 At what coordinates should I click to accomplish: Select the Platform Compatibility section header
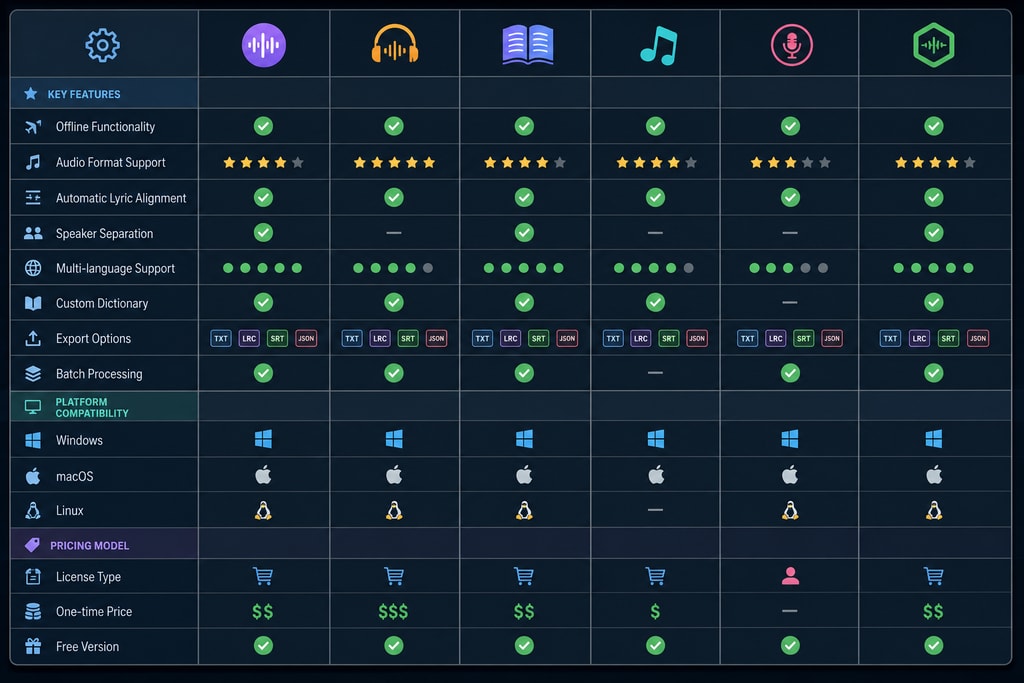click(x=104, y=406)
